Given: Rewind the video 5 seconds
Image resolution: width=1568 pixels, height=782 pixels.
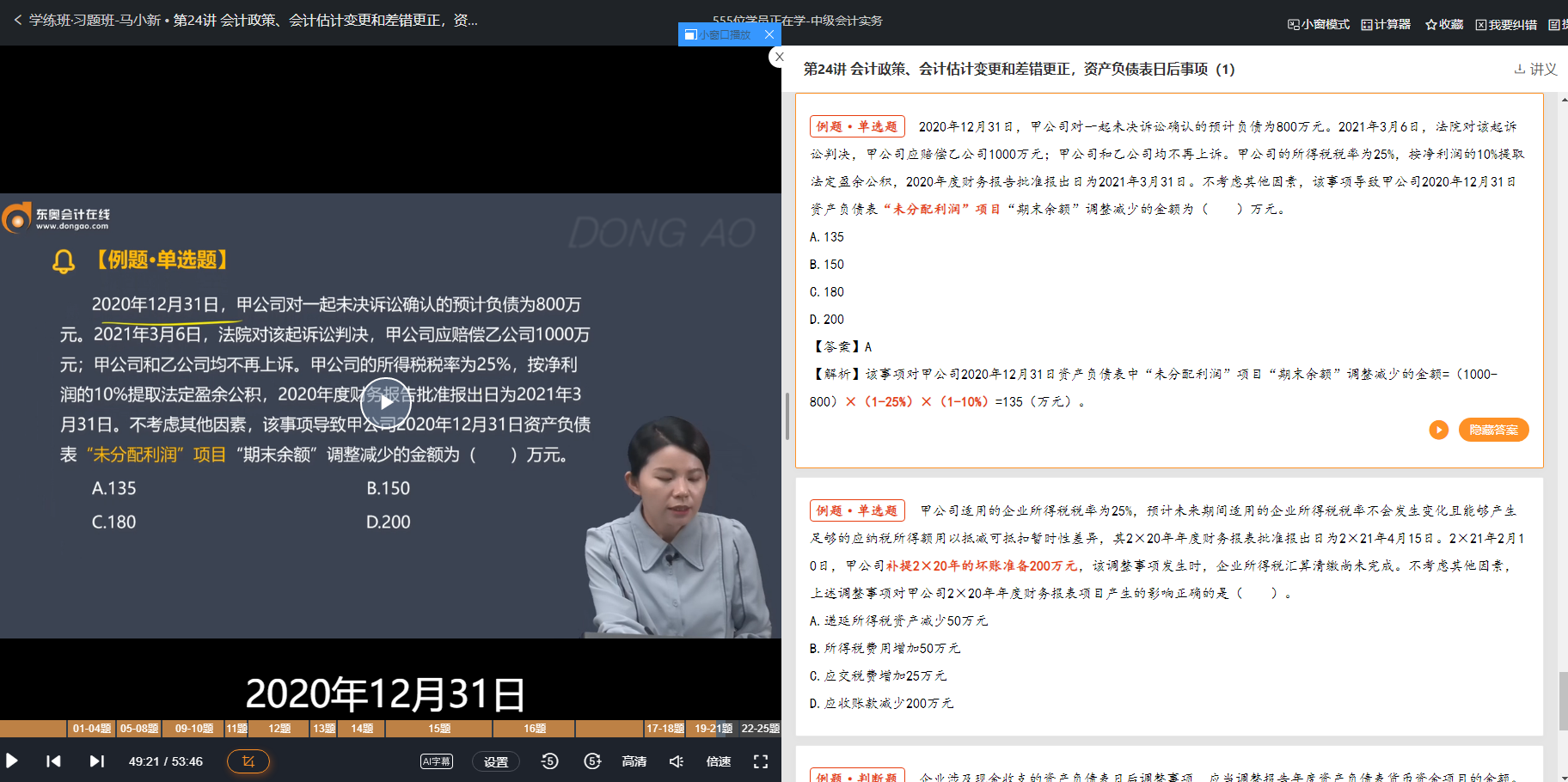Looking at the screenshot, I should 550,761.
